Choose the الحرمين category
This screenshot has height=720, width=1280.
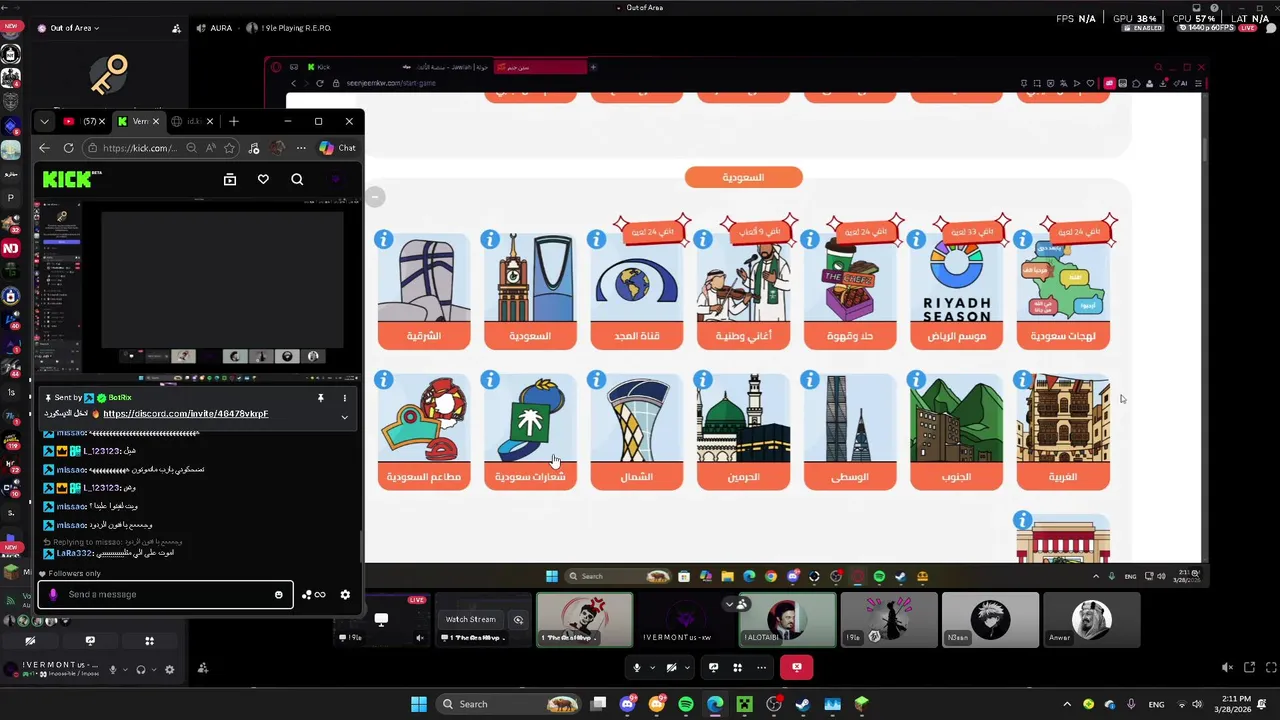point(743,432)
